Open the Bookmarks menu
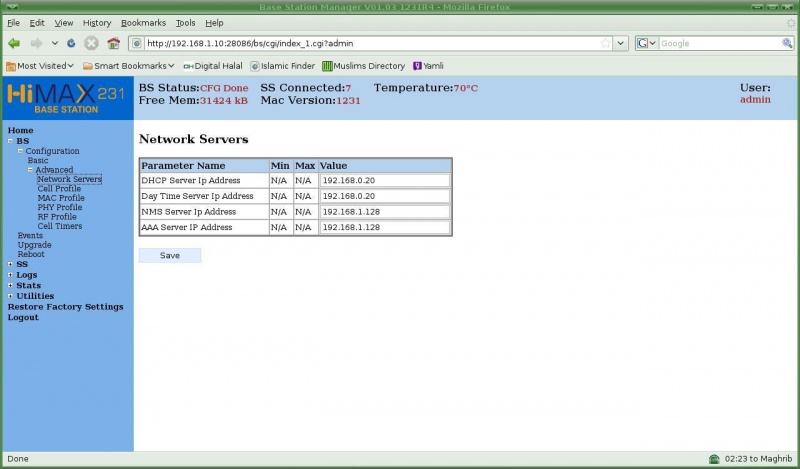This screenshot has height=469, width=800. pos(145,22)
